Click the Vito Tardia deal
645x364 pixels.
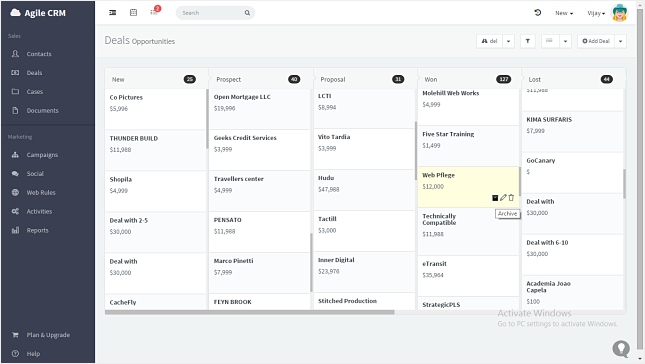[x=364, y=148]
